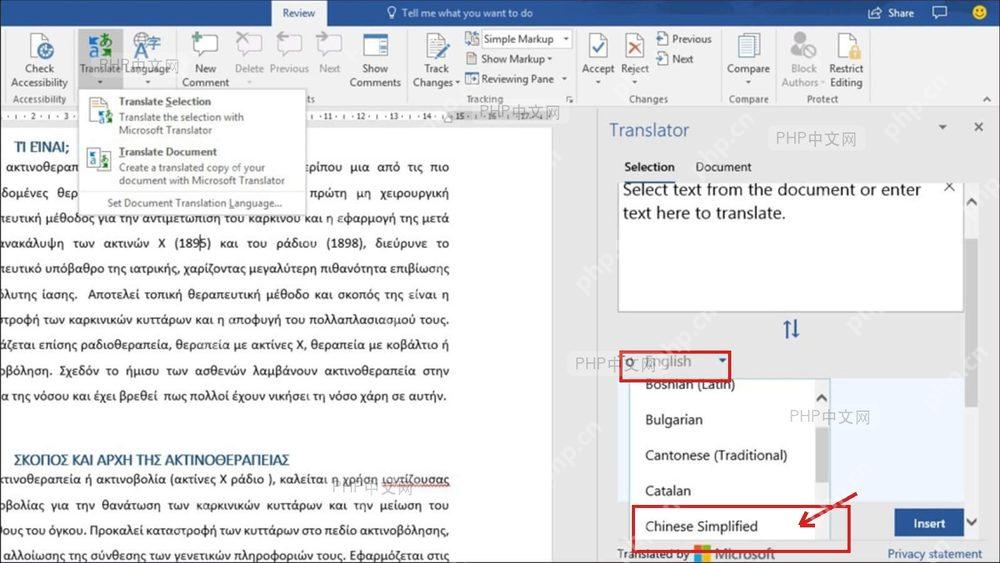Viewport: 1000px width, 563px height.
Task: Jump to Previous change
Action: point(684,39)
